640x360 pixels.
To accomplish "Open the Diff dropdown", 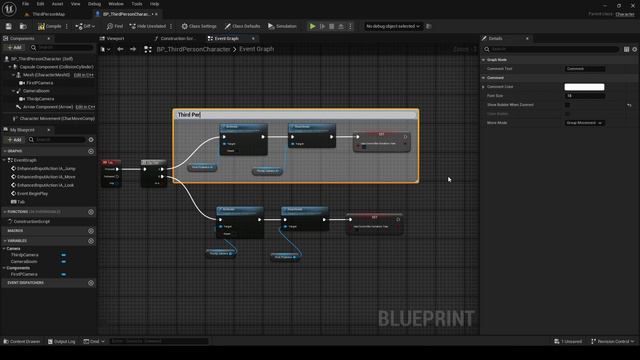I will pyautogui.click(x=85, y=26).
